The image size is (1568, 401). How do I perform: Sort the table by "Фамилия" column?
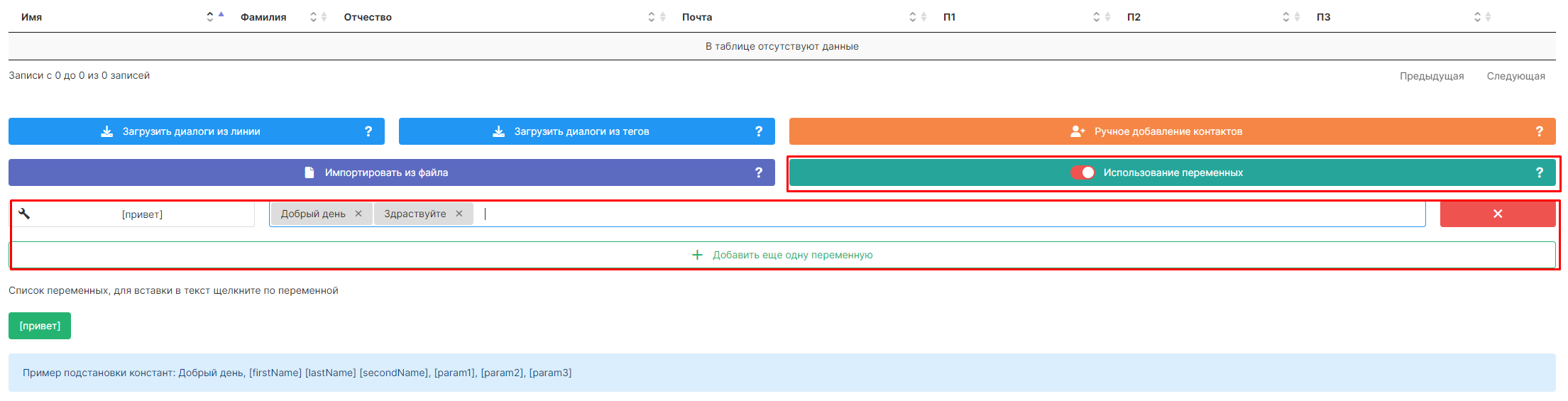[x=263, y=17]
